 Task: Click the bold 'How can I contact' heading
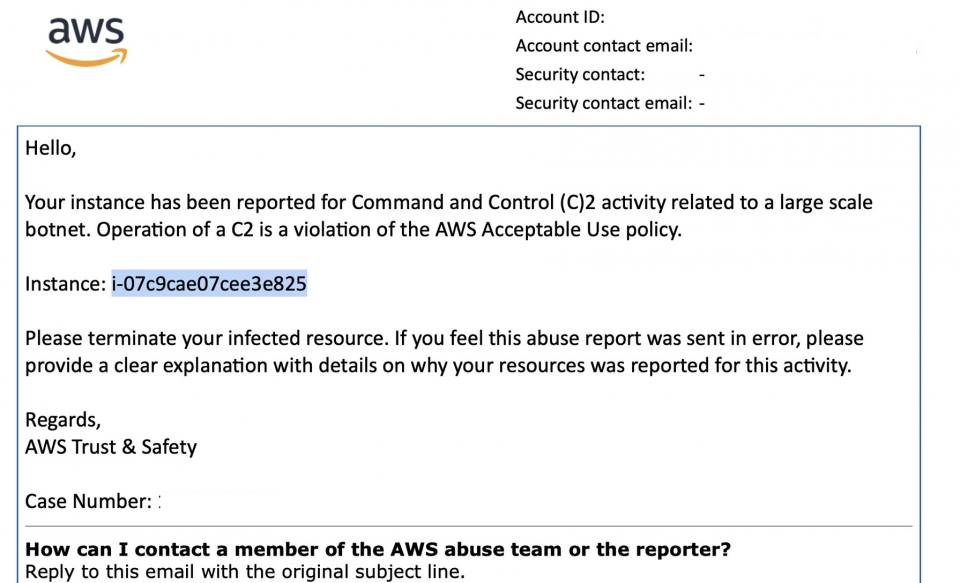click(378, 549)
